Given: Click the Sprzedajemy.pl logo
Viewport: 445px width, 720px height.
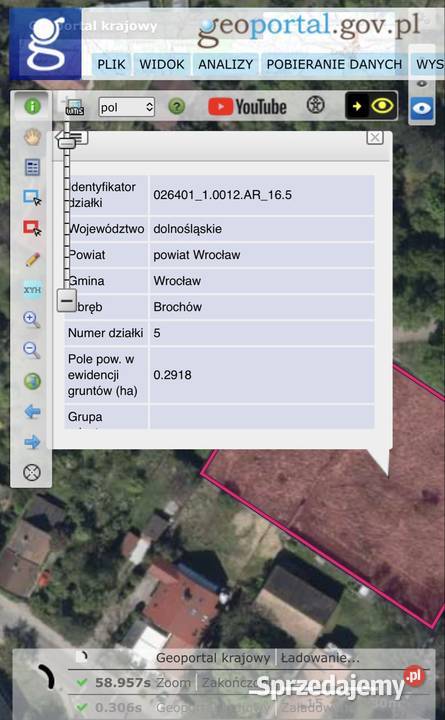Looking at the screenshot, I should click(x=340, y=684).
